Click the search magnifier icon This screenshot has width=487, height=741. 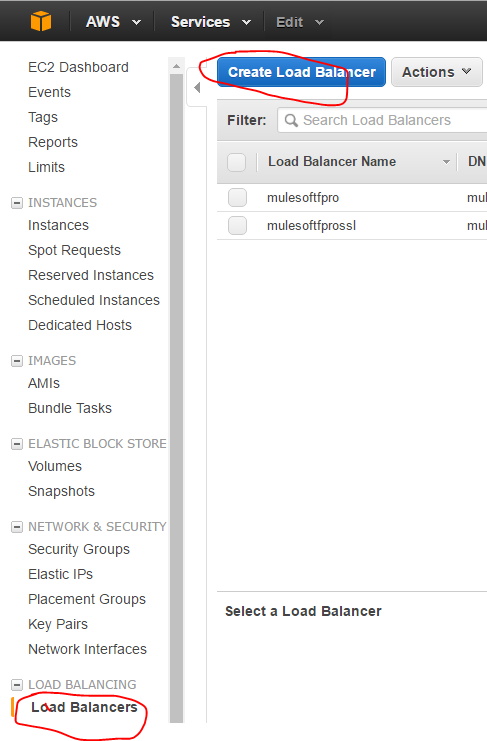(291, 121)
